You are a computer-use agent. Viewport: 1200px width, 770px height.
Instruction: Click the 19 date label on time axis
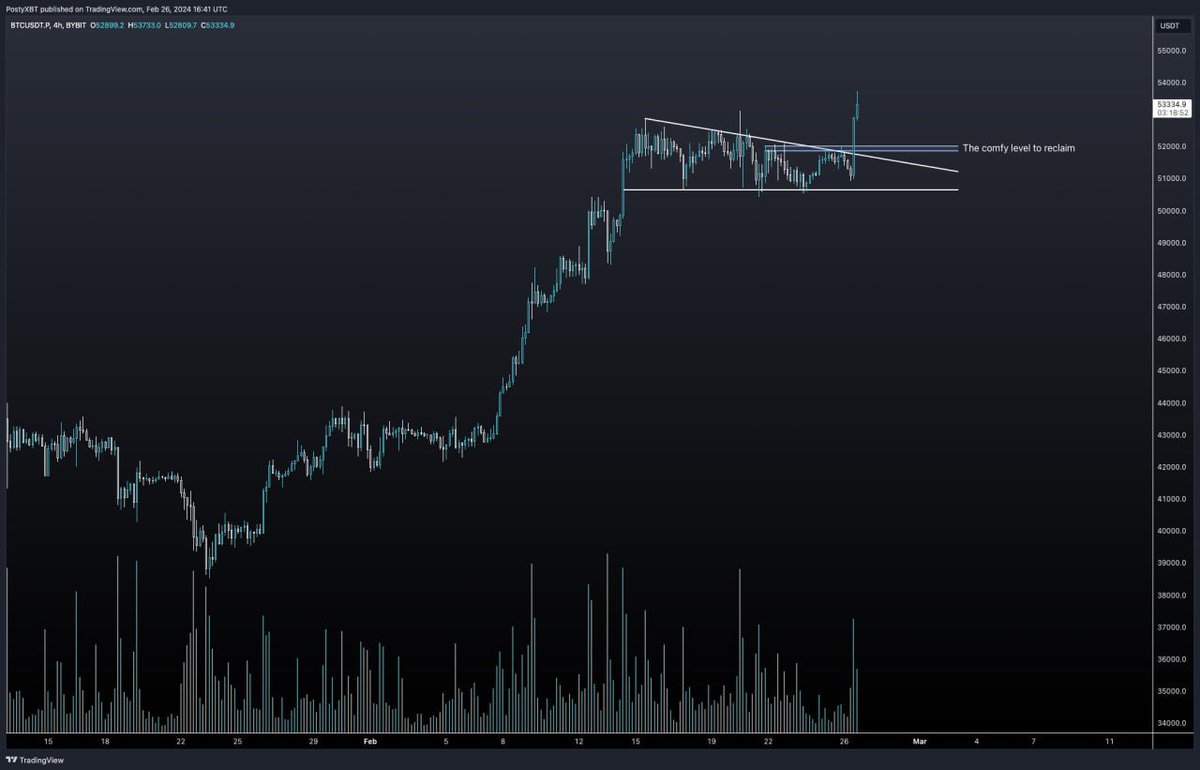tap(711, 741)
